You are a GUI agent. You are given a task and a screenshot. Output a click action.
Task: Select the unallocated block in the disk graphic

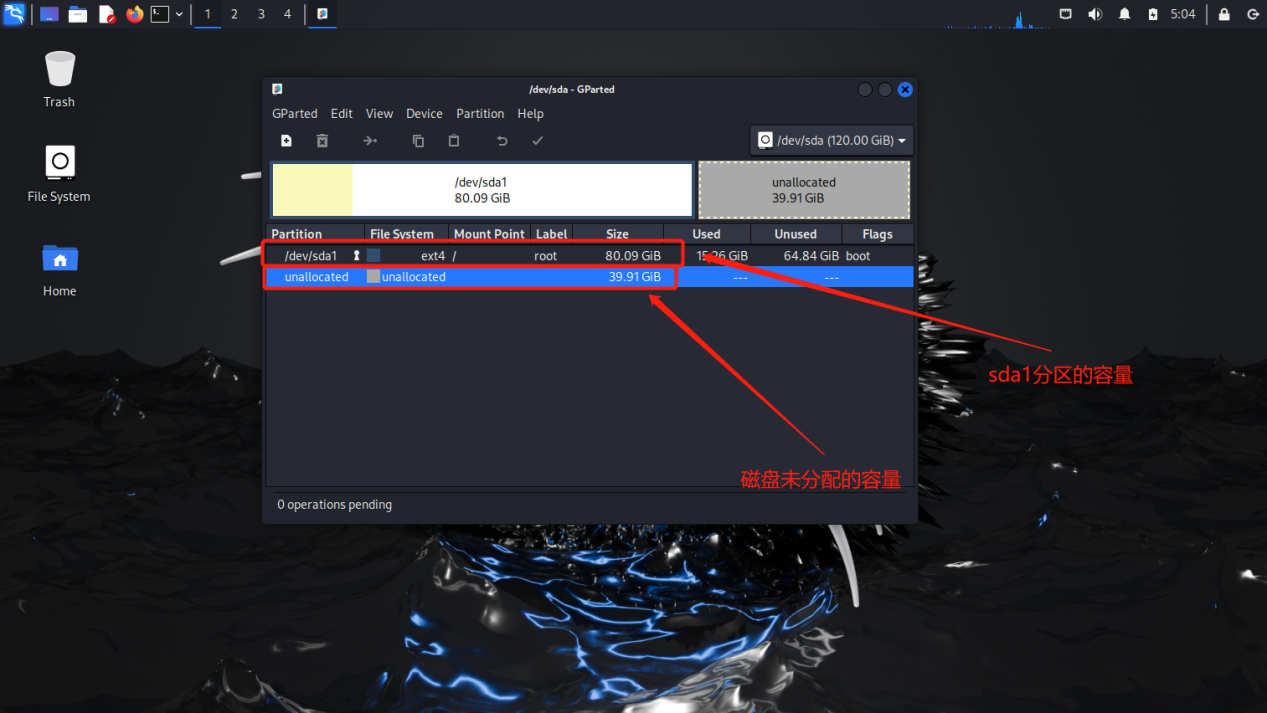[804, 190]
